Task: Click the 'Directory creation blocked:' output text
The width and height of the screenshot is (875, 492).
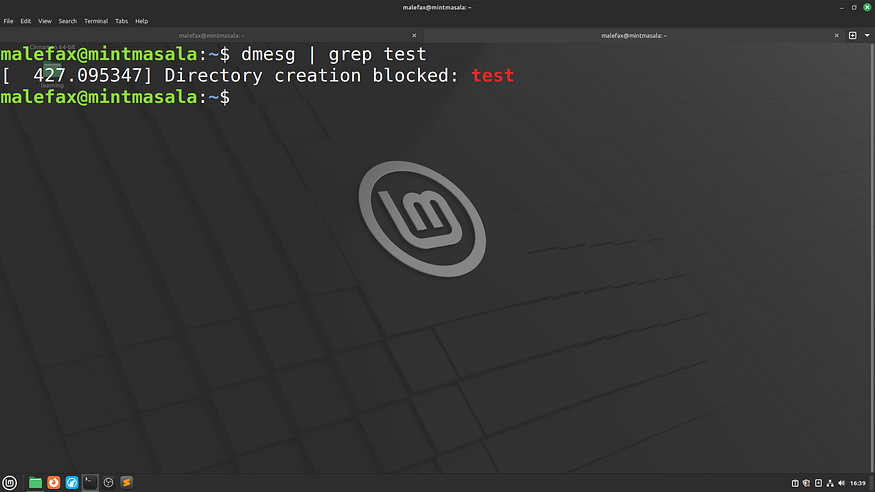Action: [311, 75]
